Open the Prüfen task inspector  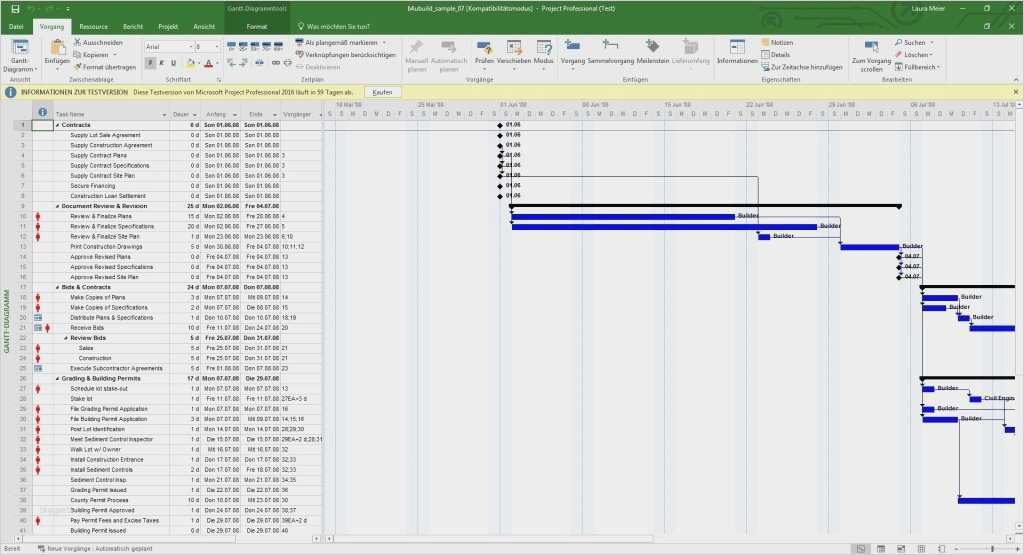(484, 54)
